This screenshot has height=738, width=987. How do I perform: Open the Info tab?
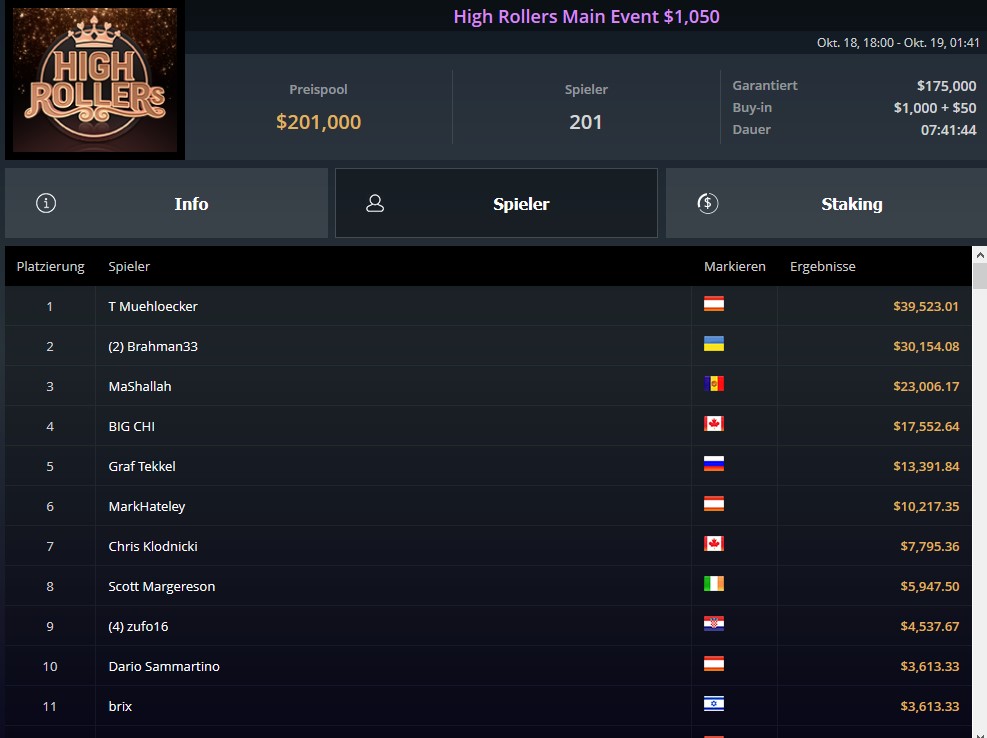(166, 203)
